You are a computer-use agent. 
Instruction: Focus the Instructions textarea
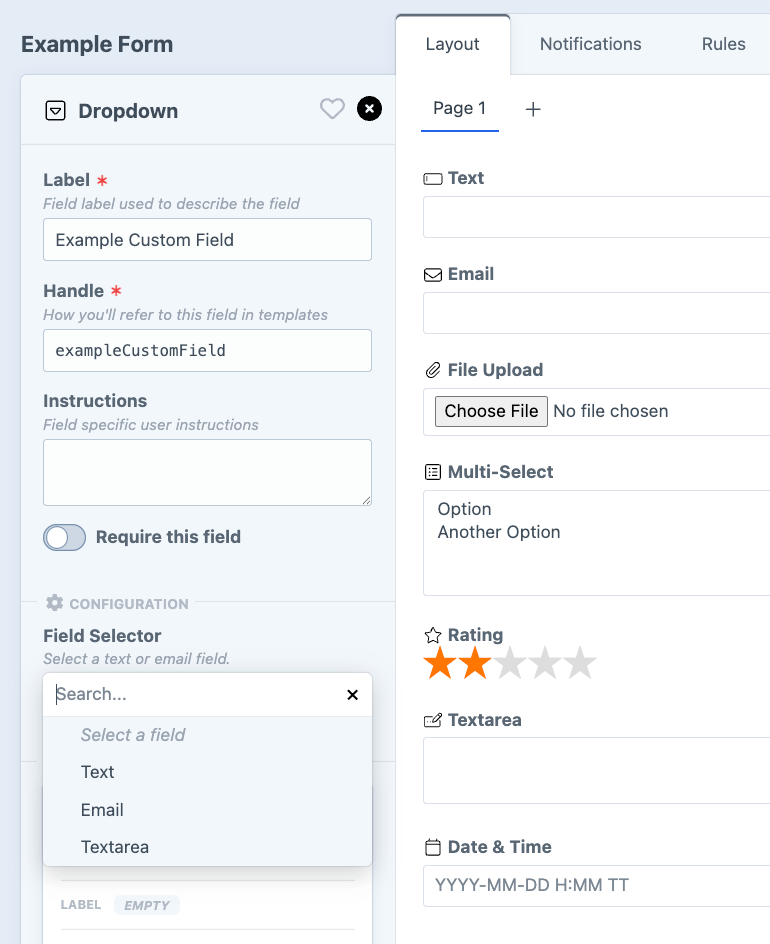207,472
